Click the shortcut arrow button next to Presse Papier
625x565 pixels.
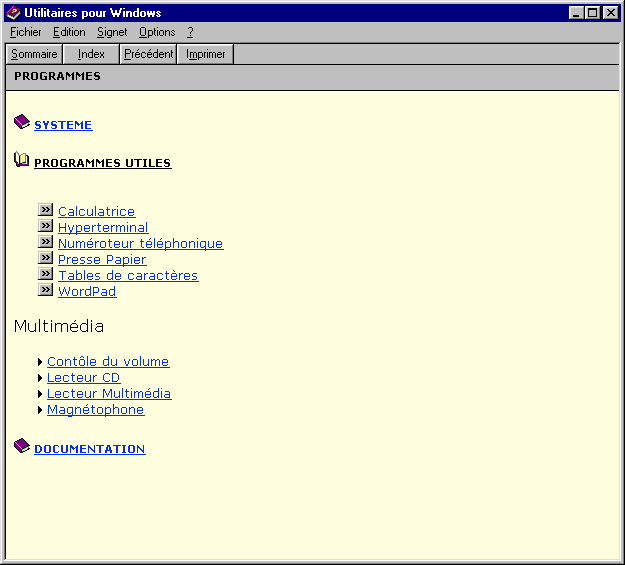(x=45, y=258)
